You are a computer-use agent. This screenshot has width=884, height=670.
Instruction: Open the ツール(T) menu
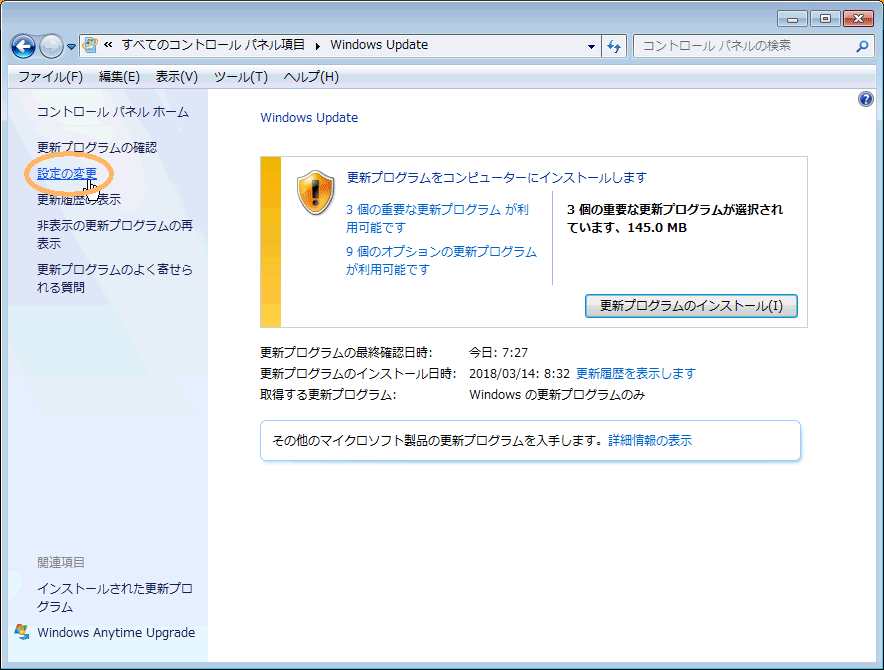[x=241, y=77]
